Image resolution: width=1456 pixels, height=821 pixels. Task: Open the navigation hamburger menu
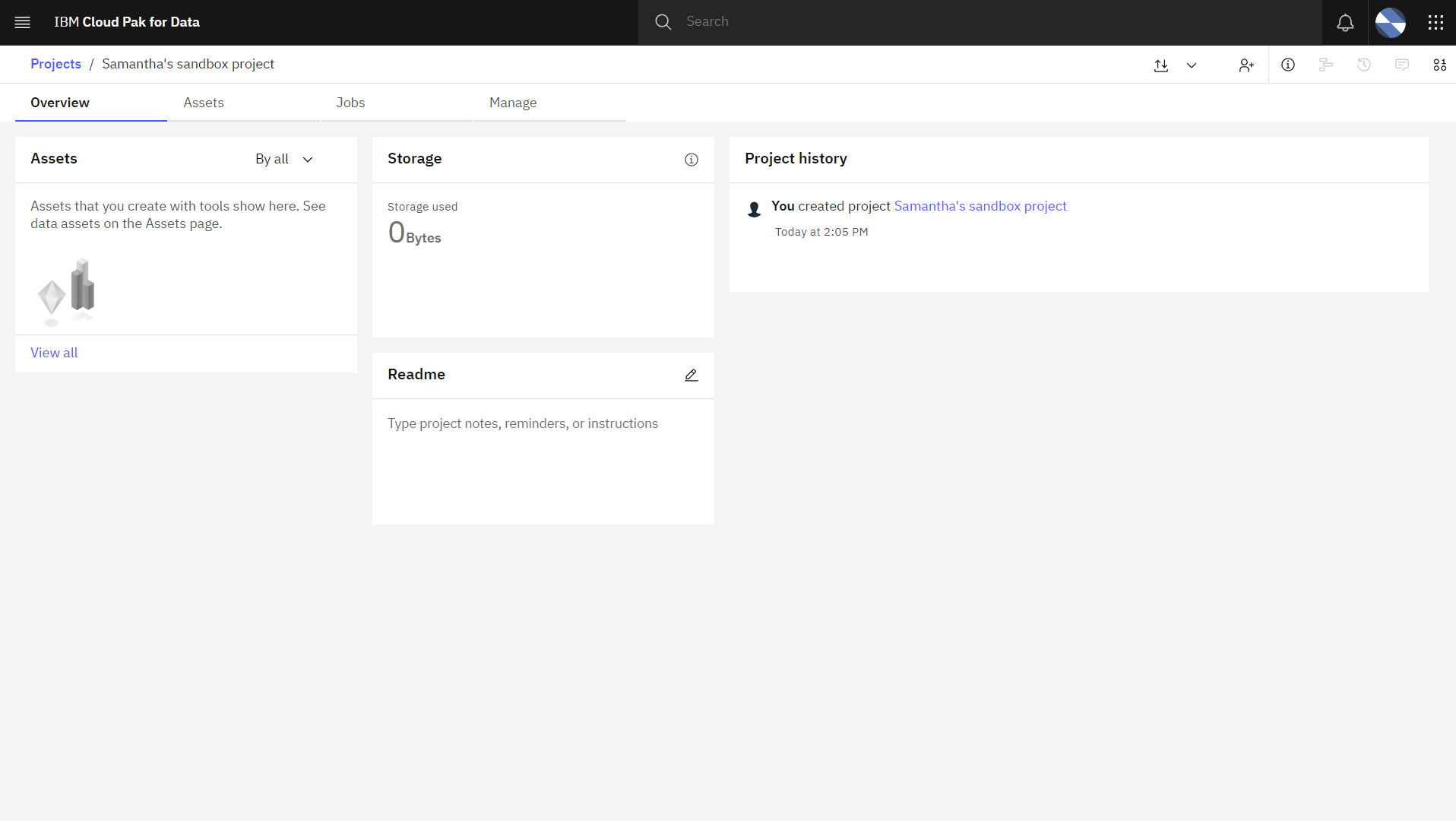pos(22,22)
